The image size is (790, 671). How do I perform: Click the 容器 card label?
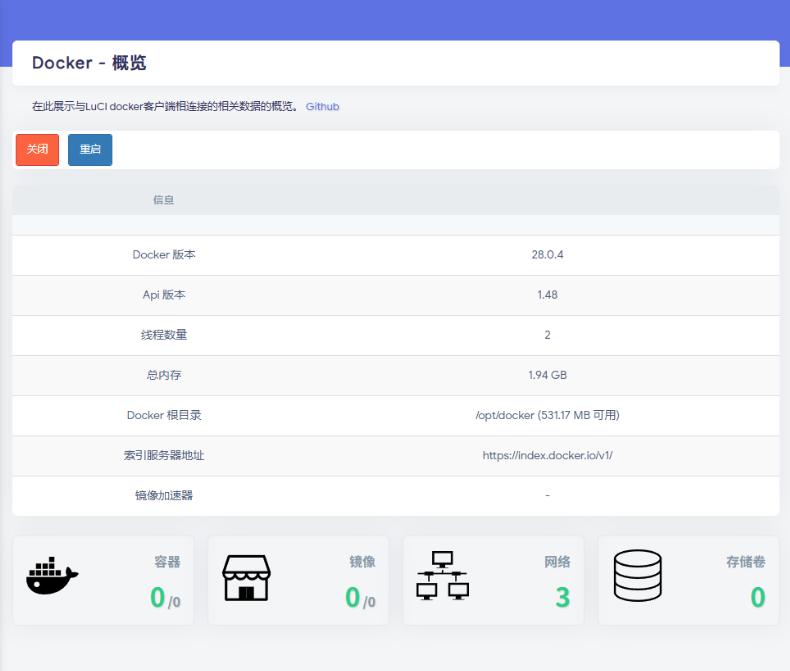[167, 562]
